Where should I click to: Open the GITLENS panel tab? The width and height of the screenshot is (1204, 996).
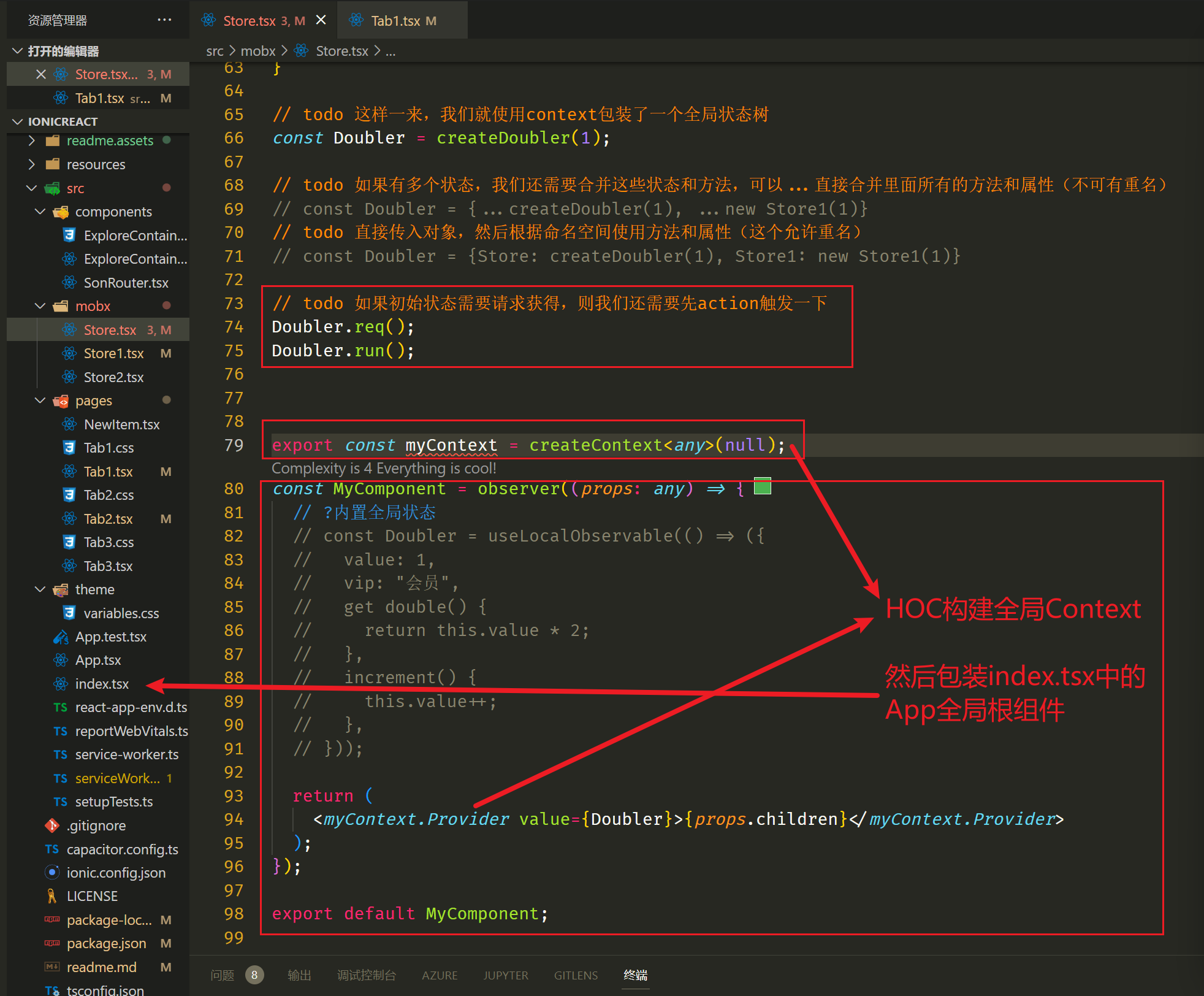coord(575,975)
